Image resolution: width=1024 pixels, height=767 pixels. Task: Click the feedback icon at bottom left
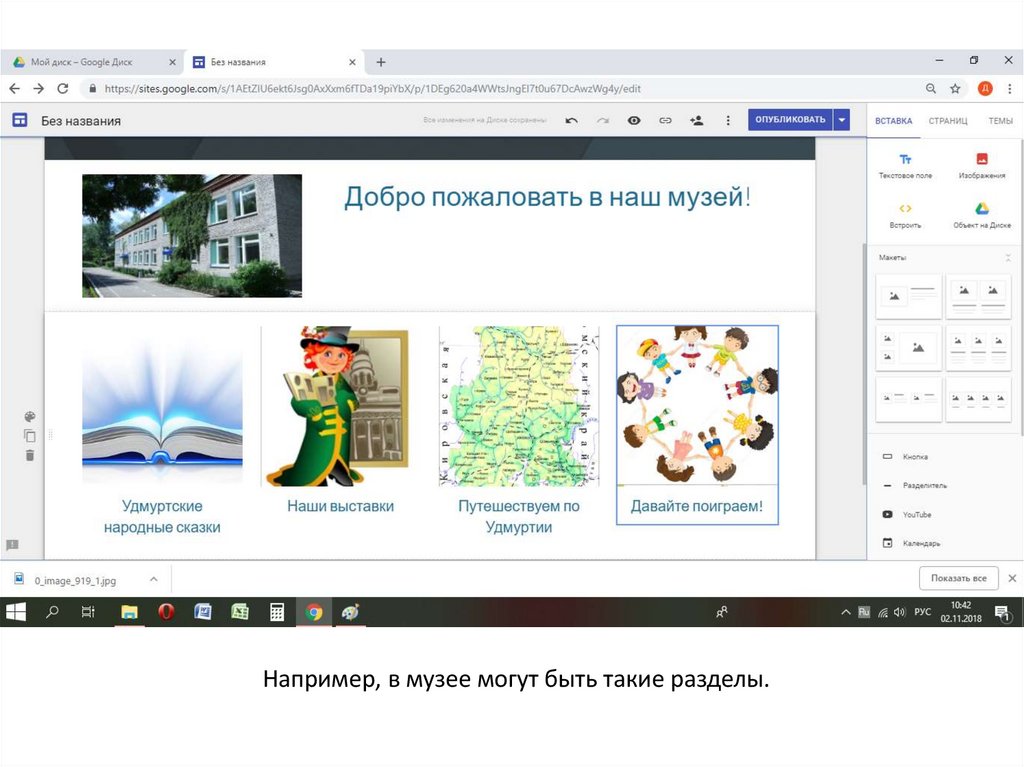pyautogui.click(x=12, y=545)
